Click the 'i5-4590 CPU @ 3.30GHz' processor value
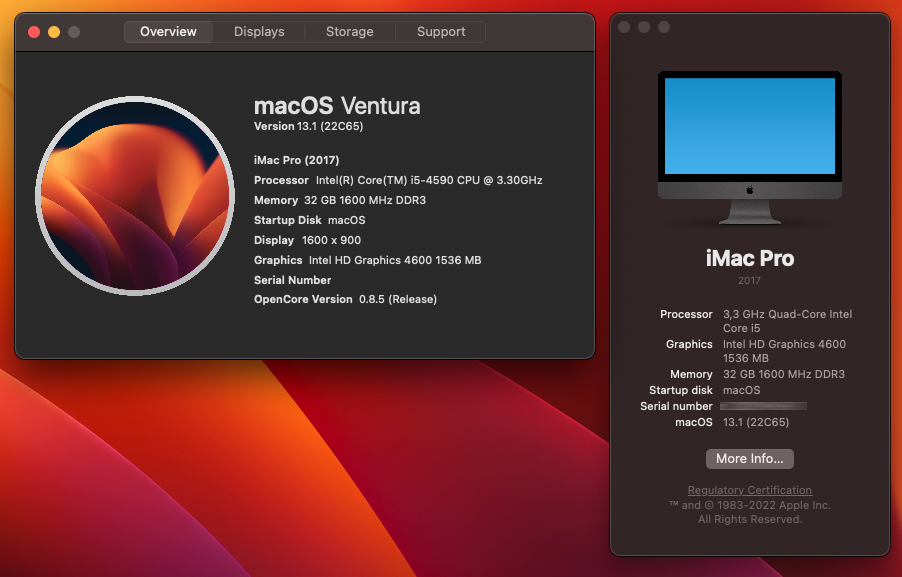Screen dimensions: 902x577 (x=476, y=180)
